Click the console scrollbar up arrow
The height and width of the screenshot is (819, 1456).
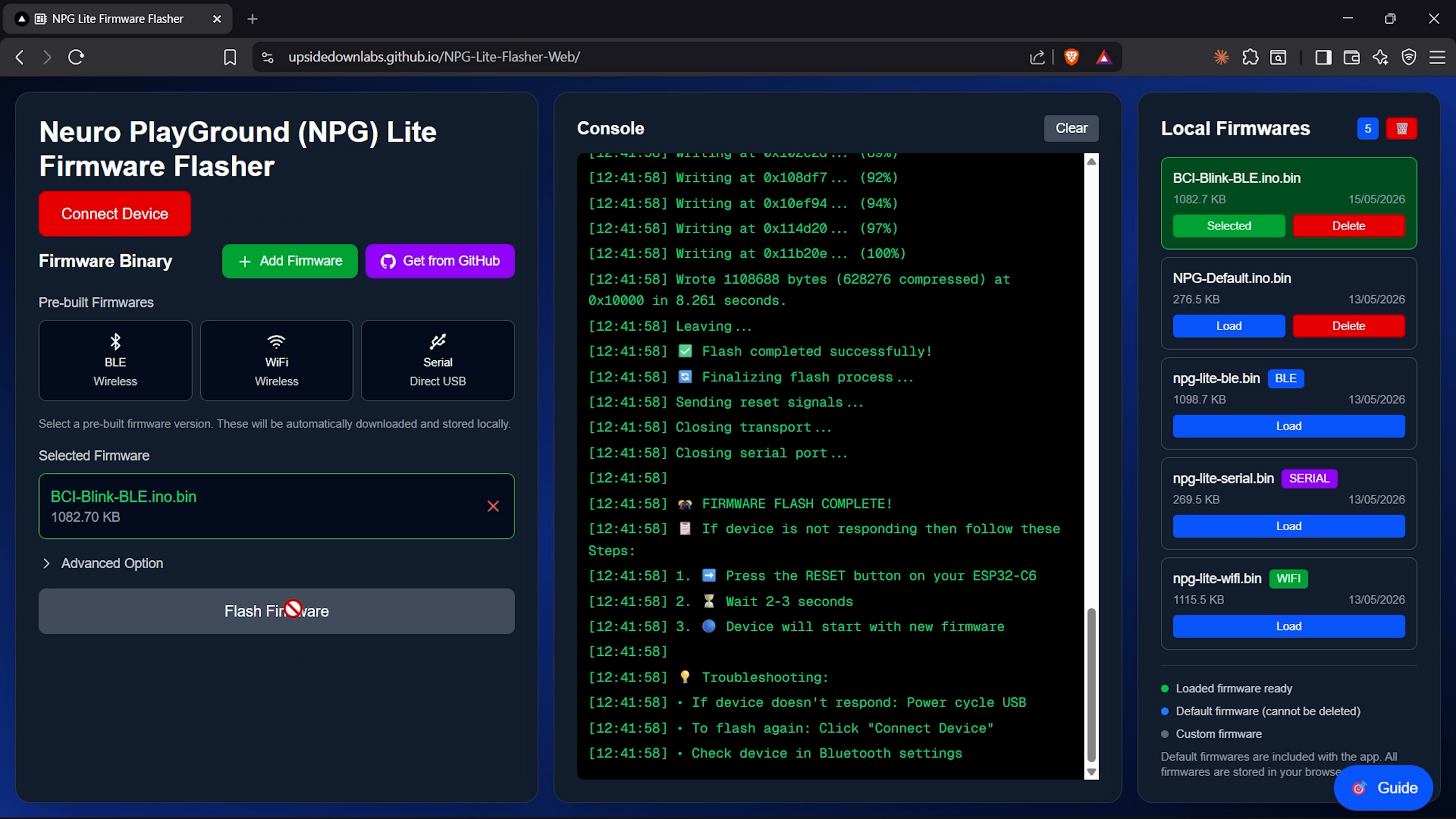1092,162
